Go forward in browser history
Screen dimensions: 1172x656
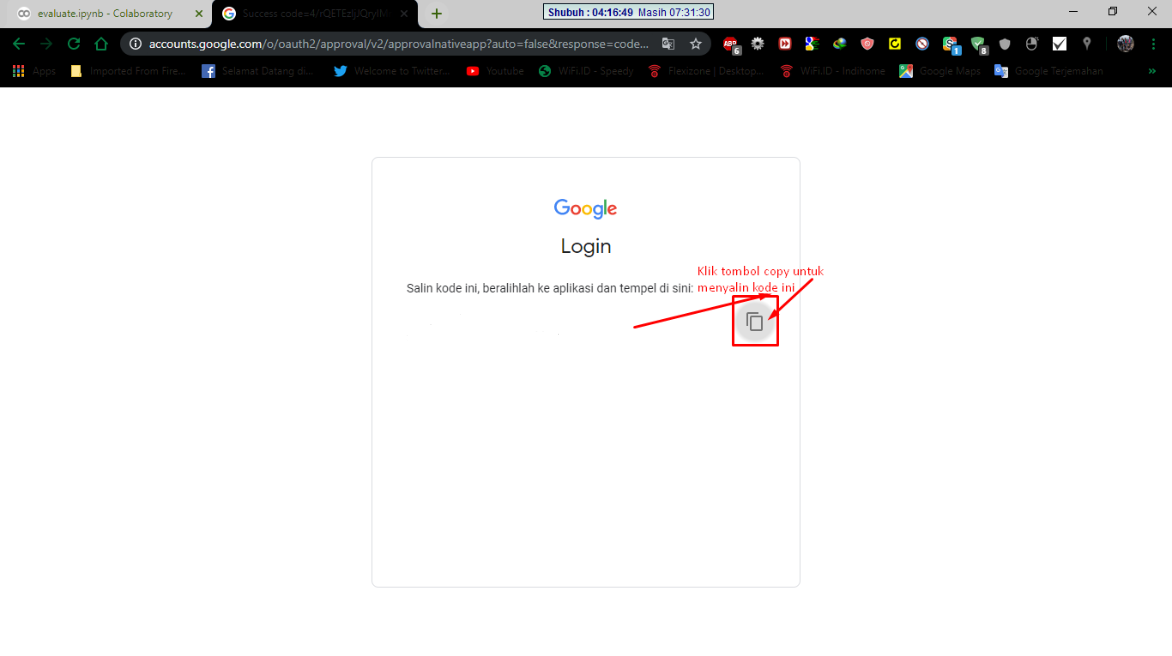click(x=46, y=44)
